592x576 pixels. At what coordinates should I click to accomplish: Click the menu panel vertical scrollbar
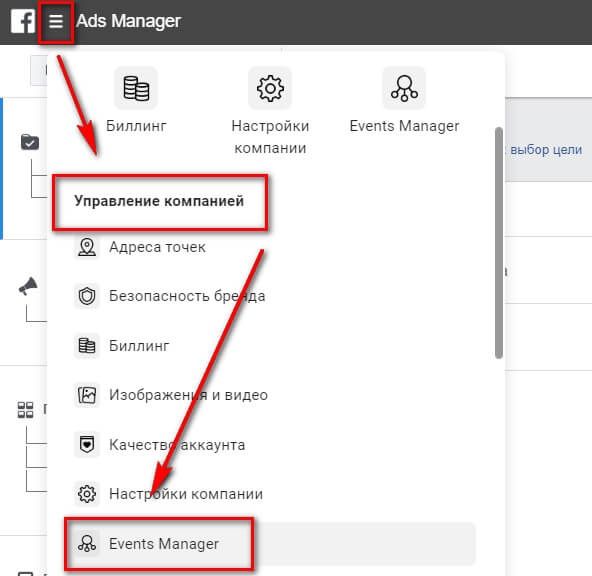coord(499,243)
